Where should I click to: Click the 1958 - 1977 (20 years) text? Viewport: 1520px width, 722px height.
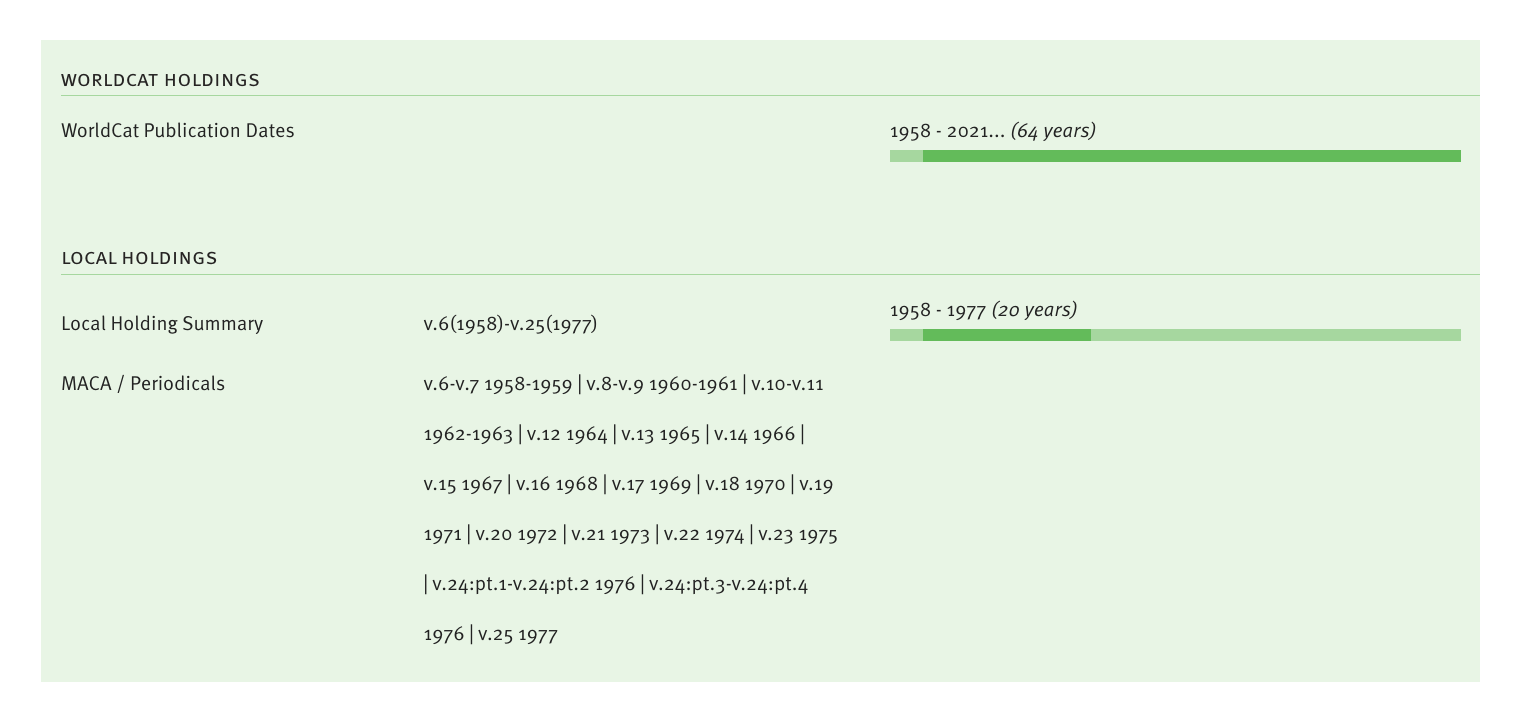click(982, 310)
